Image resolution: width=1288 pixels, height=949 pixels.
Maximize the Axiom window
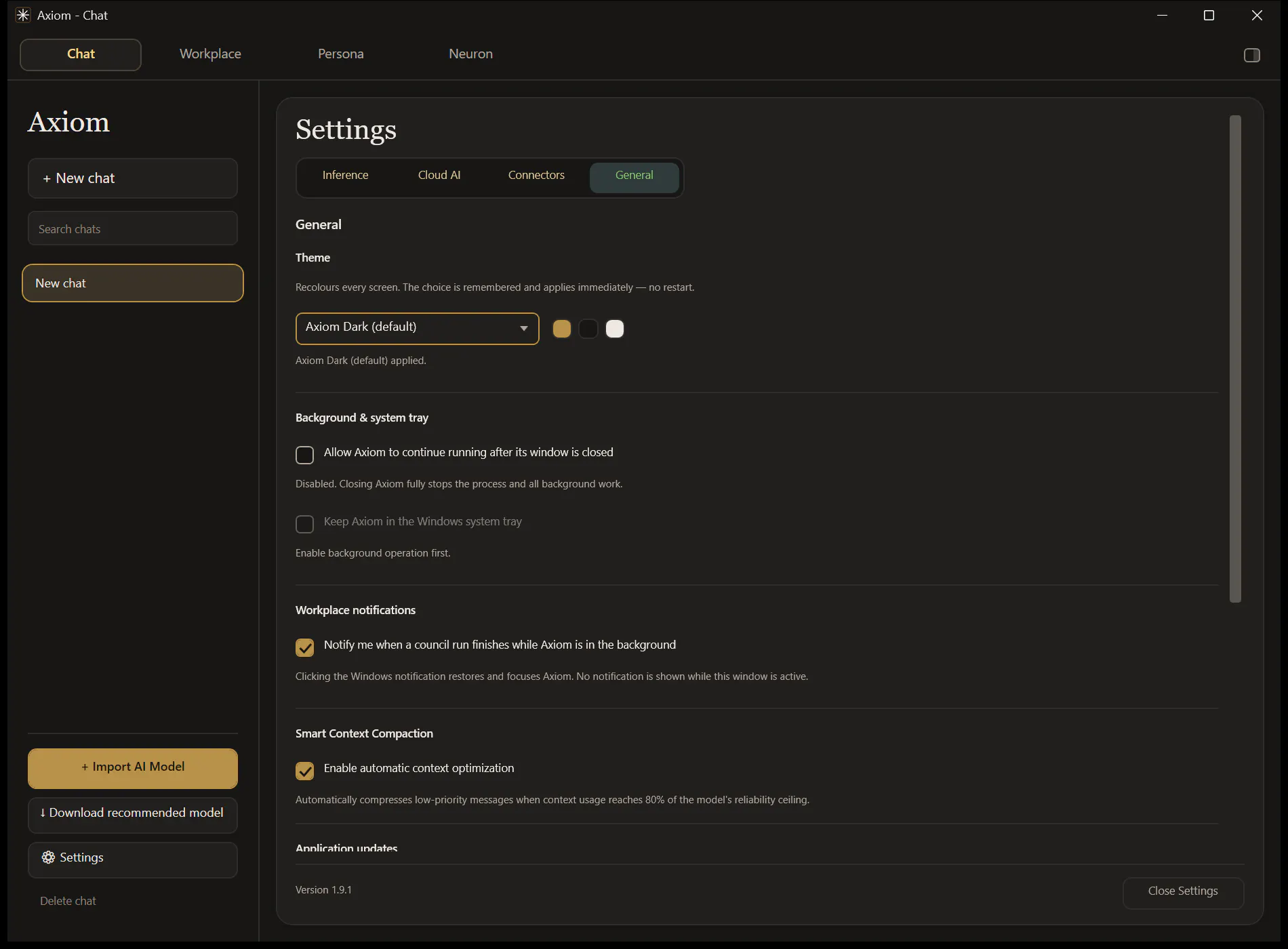point(1209,15)
